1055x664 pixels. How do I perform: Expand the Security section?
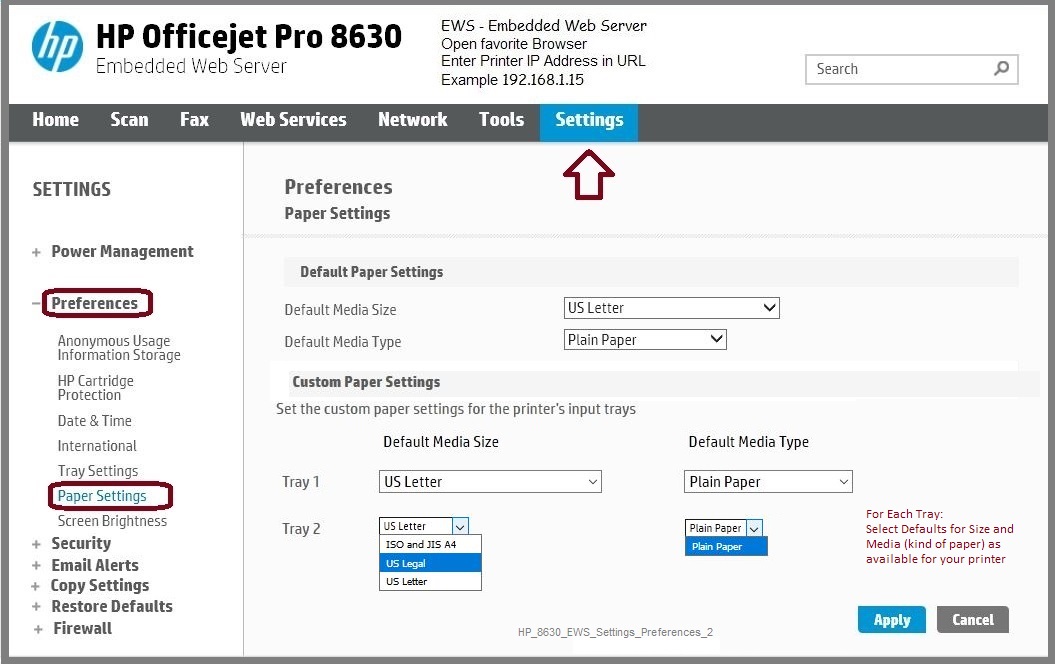click(x=36, y=544)
